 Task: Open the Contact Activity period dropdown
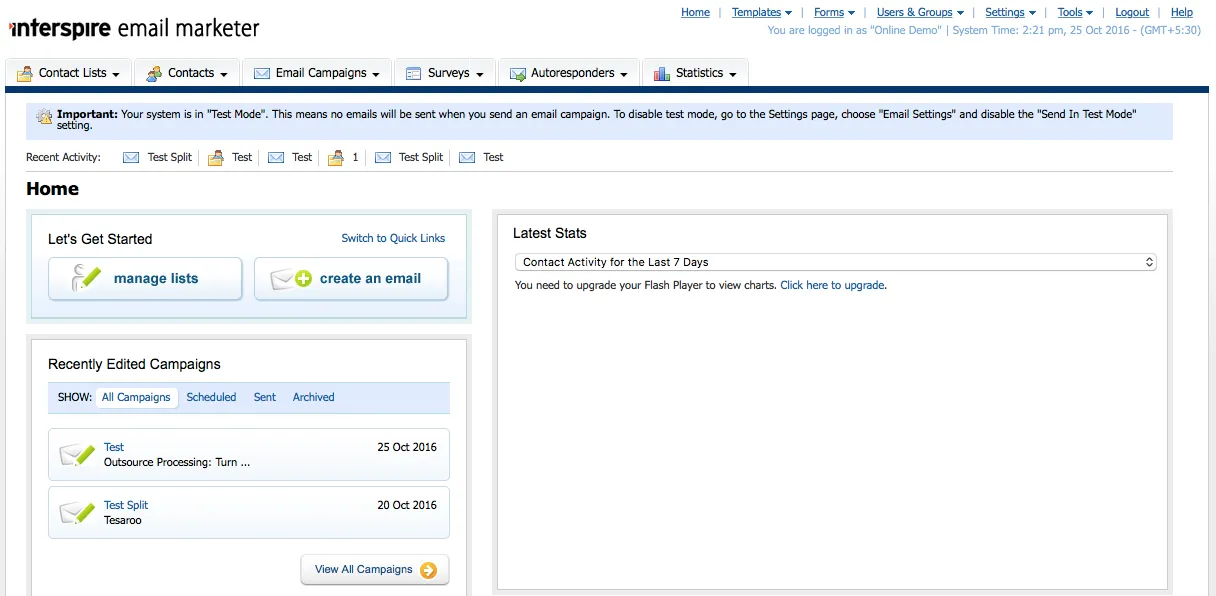(x=835, y=262)
